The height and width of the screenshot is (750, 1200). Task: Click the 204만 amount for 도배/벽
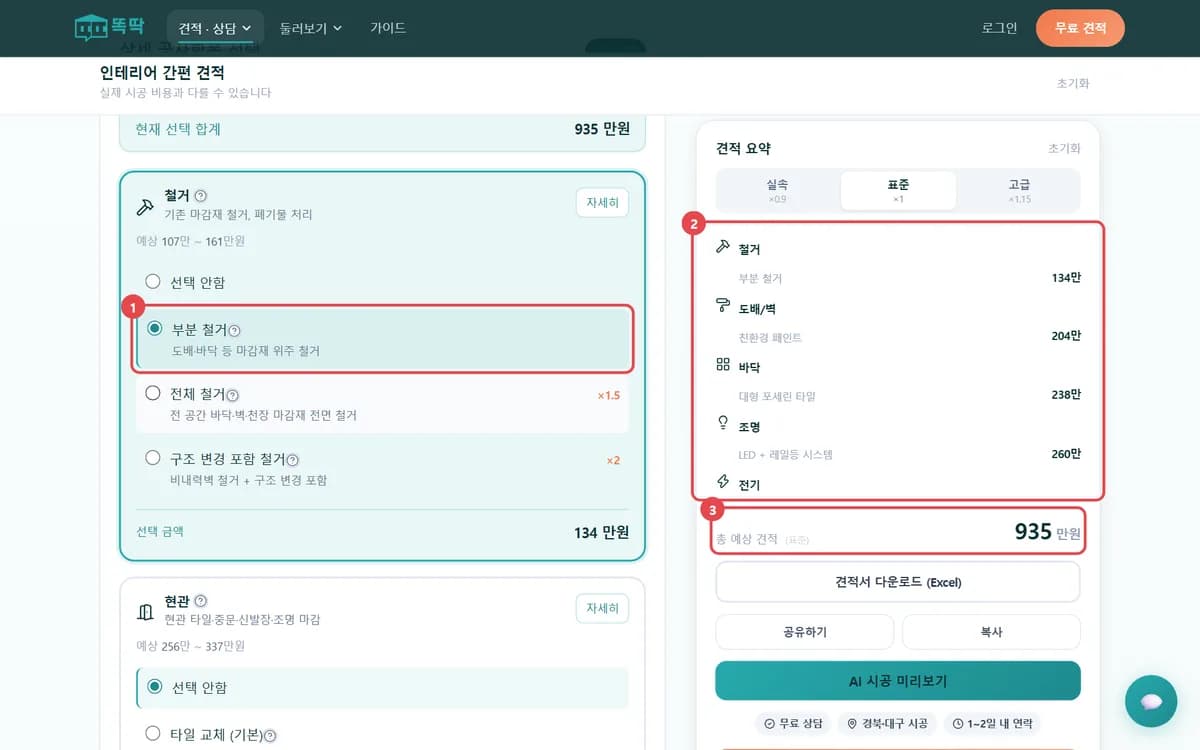coord(1066,336)
